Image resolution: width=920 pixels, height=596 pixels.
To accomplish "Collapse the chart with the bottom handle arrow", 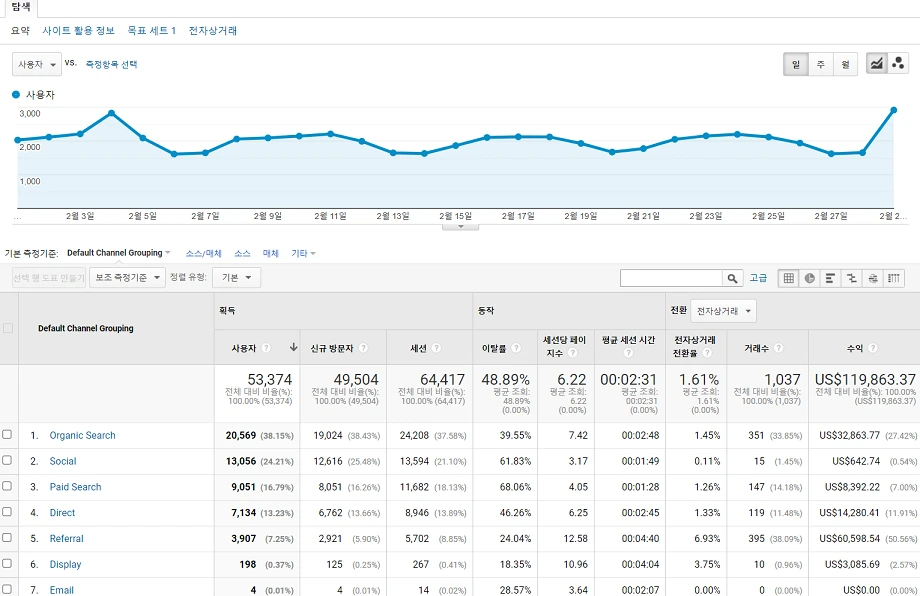I will click(460, 226).
